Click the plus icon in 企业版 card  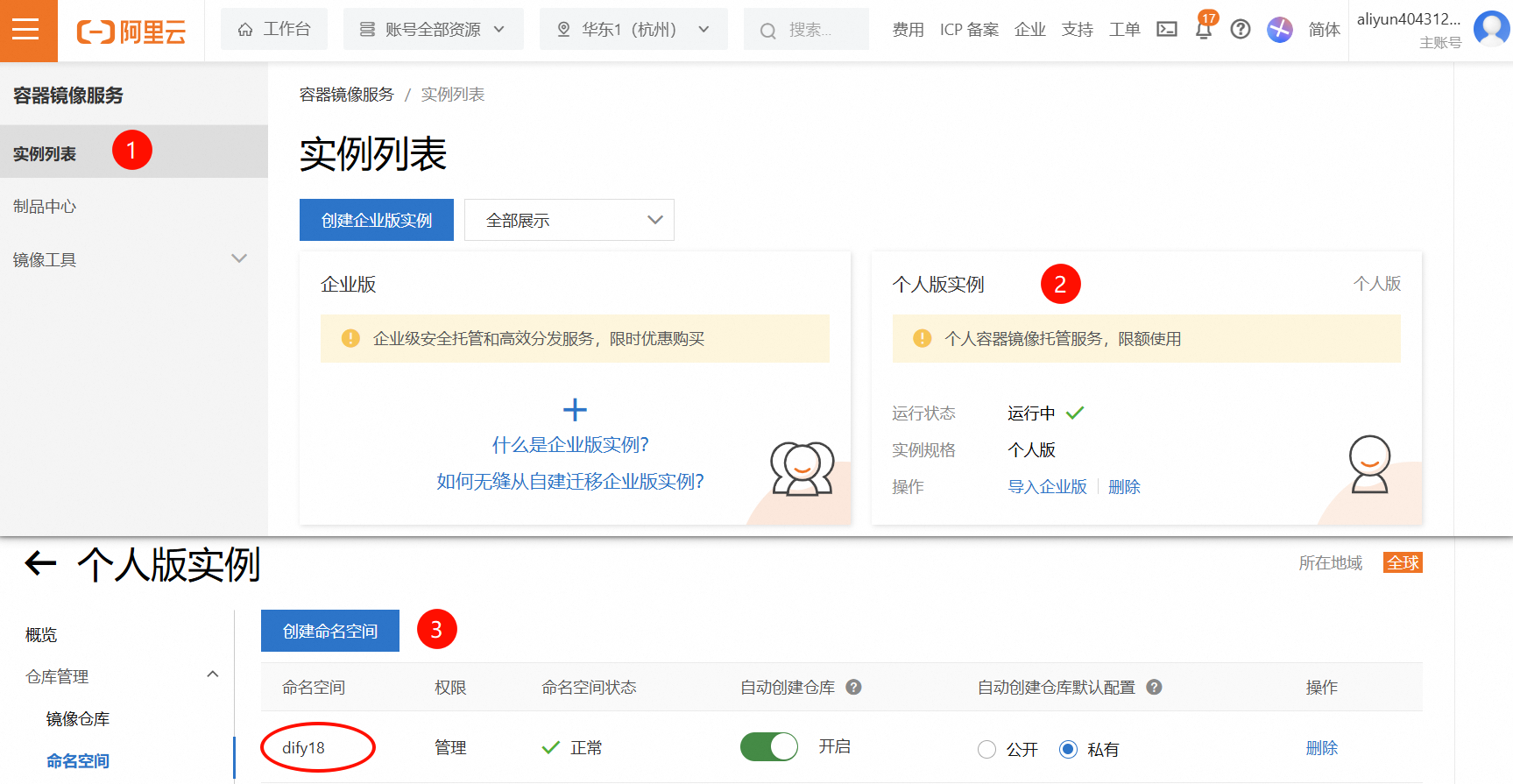coord(575,410)
